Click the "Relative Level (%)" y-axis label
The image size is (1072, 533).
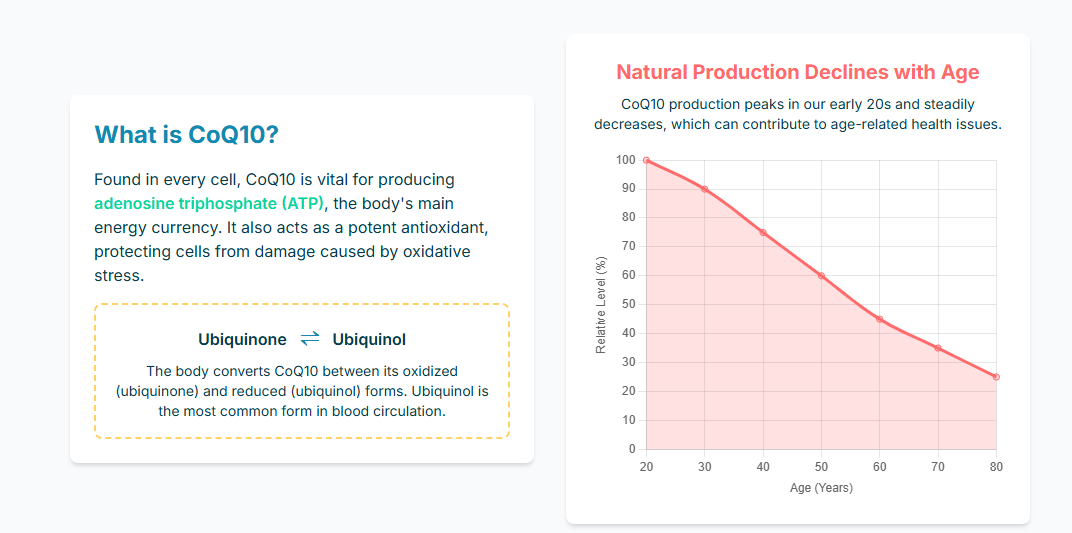601,305
